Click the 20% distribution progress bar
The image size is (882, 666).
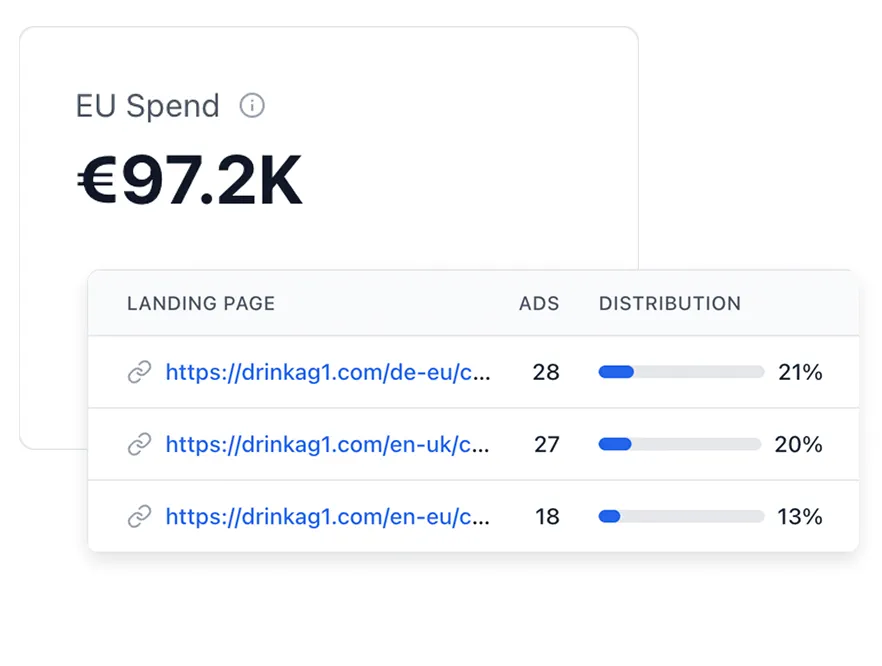click(680, 444)
